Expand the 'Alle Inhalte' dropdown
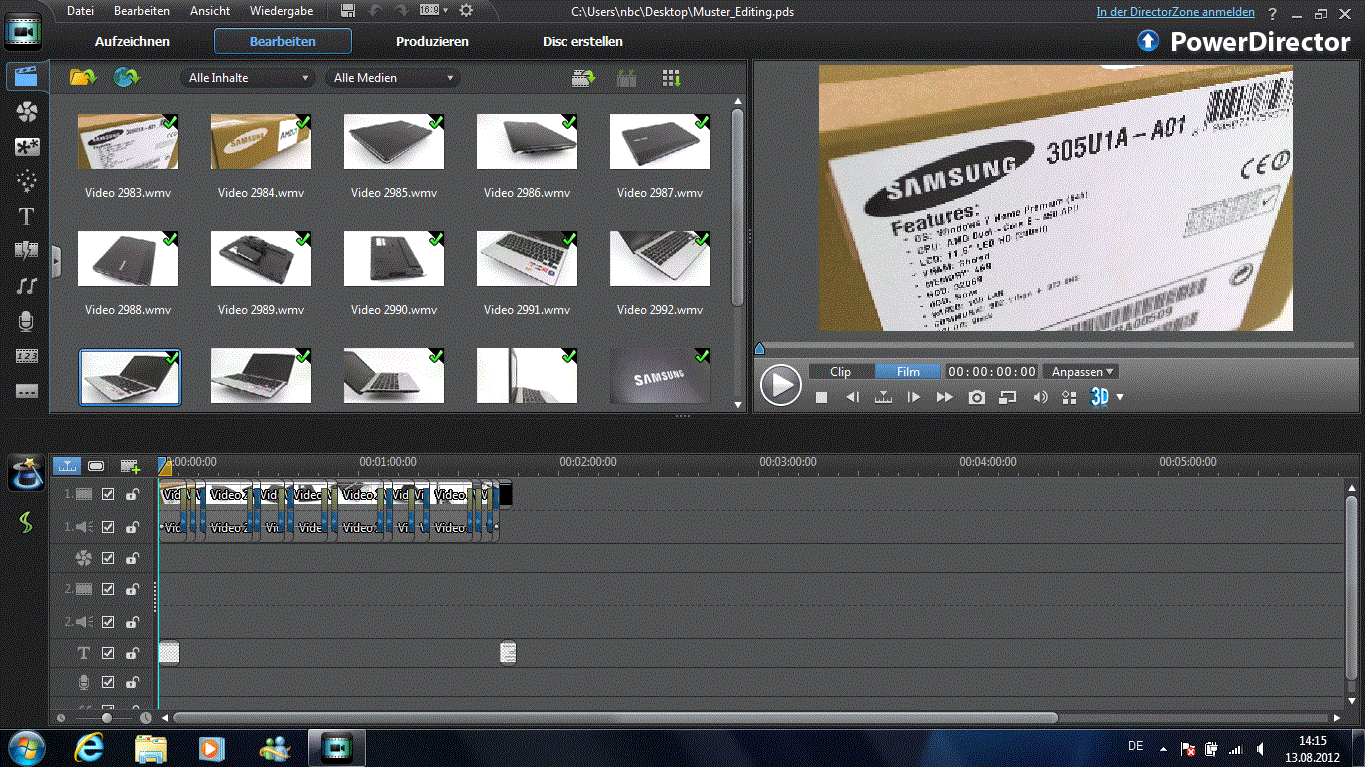Image resolution: width=1365 pixels, height=767 pixels. click(x=248, y=78)
